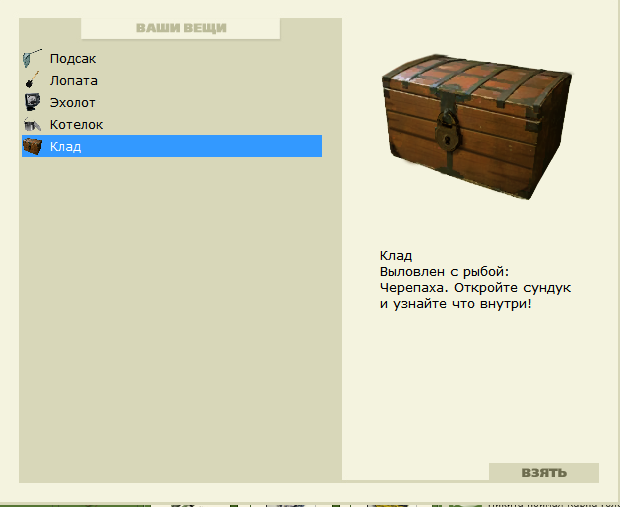Select the Лопата item in the list
Screen dimensions: 620x507
[172, 80]
